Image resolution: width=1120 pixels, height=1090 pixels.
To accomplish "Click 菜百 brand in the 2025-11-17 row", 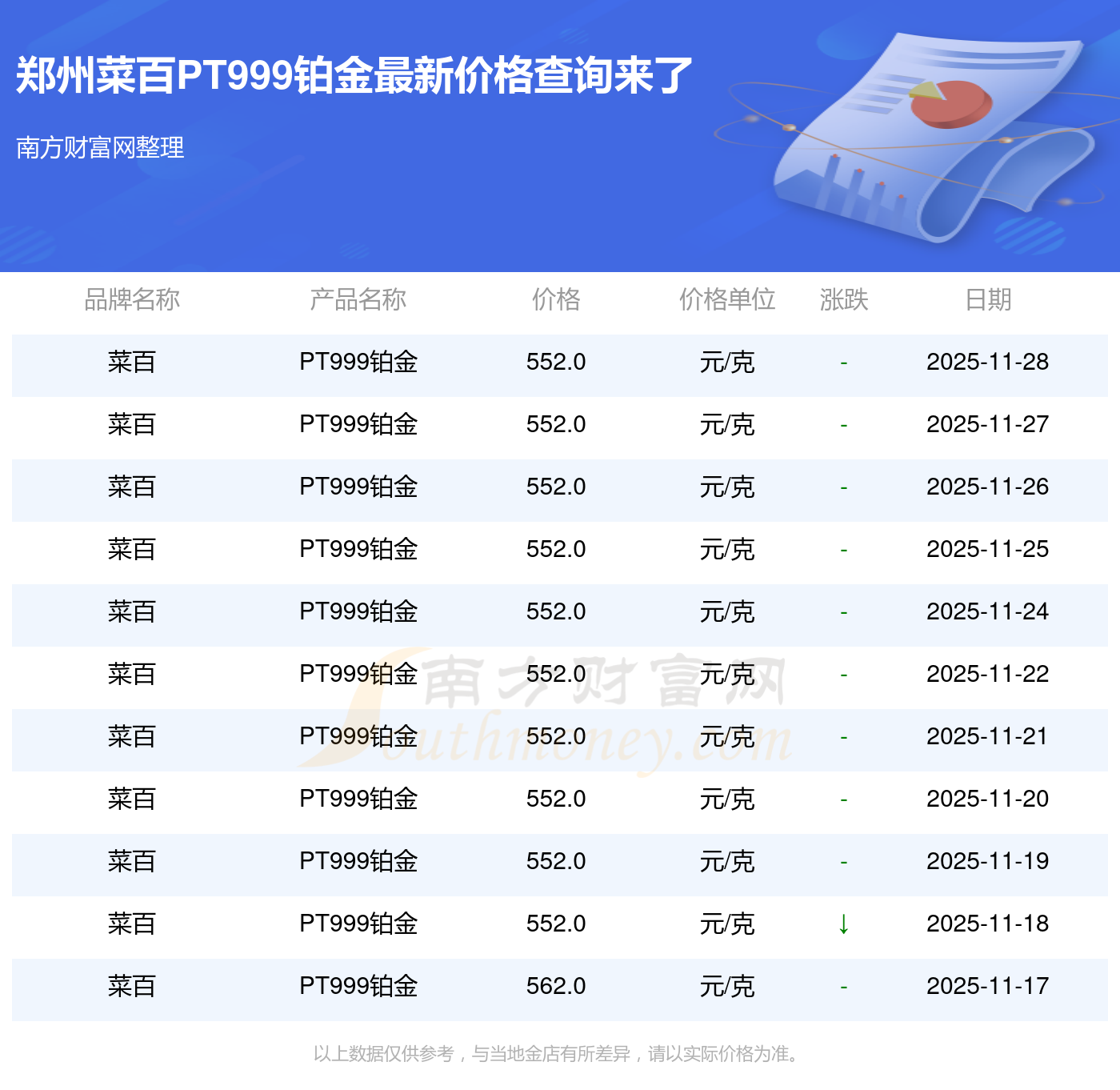I will click(132, 986).
